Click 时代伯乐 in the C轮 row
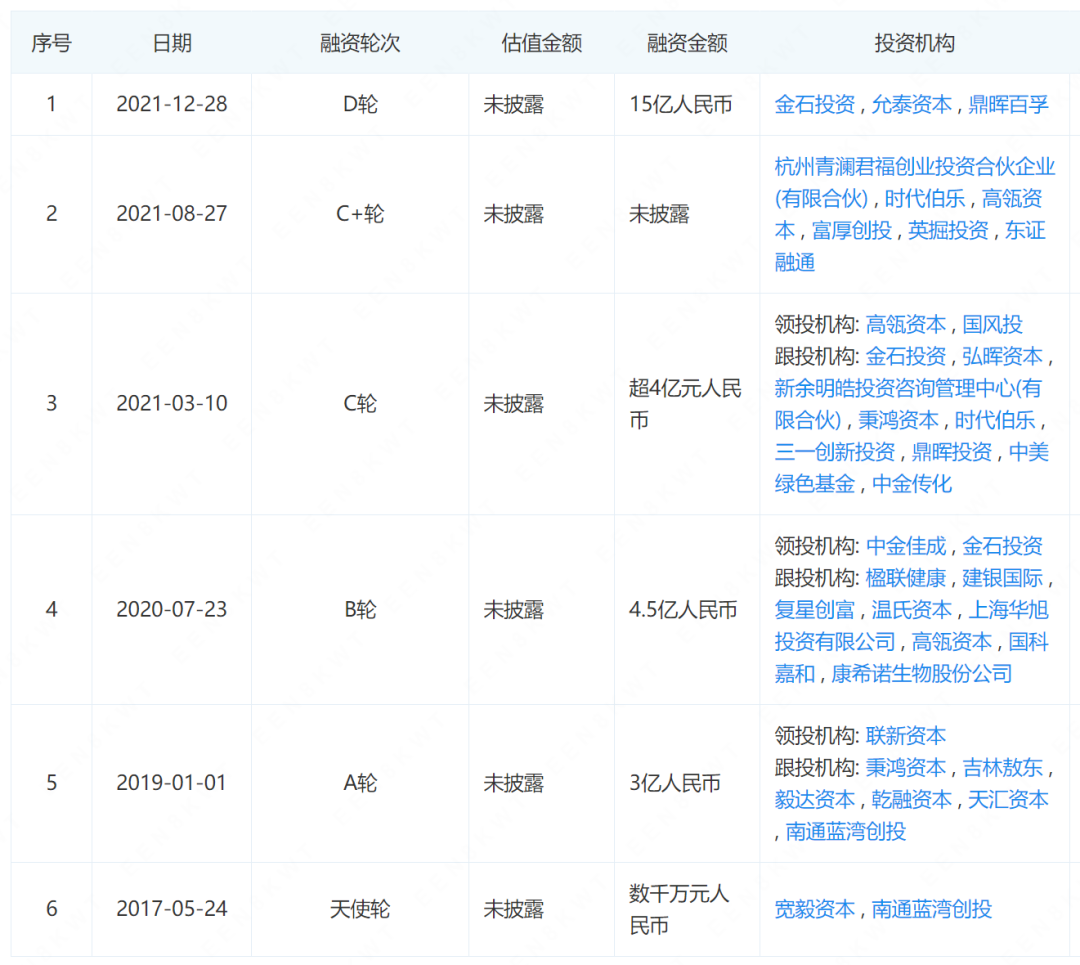Viewport: 1080px width, 965px height. coord(995,420)
